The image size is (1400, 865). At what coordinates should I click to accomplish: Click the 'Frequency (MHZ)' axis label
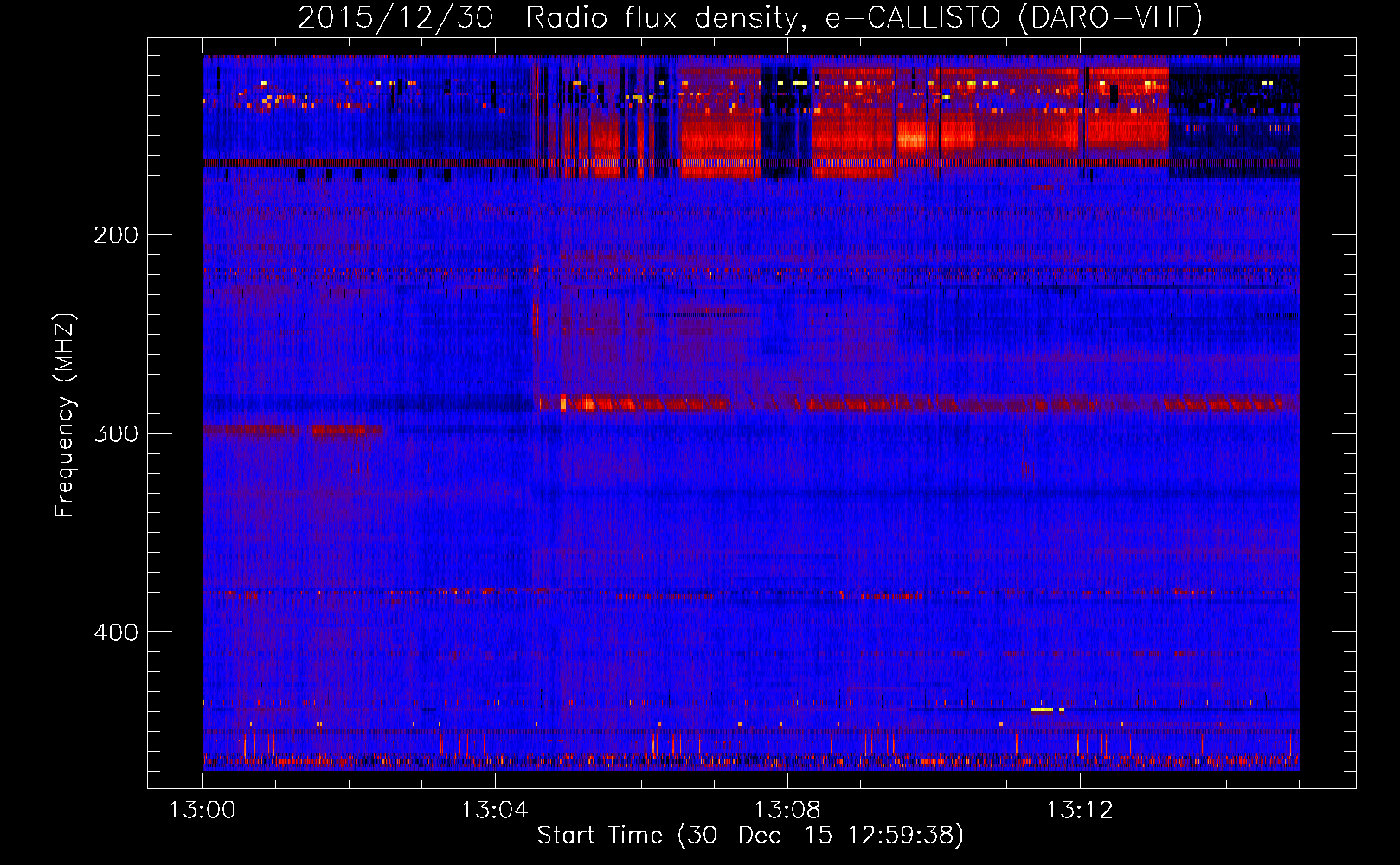(x=65, y=415)
